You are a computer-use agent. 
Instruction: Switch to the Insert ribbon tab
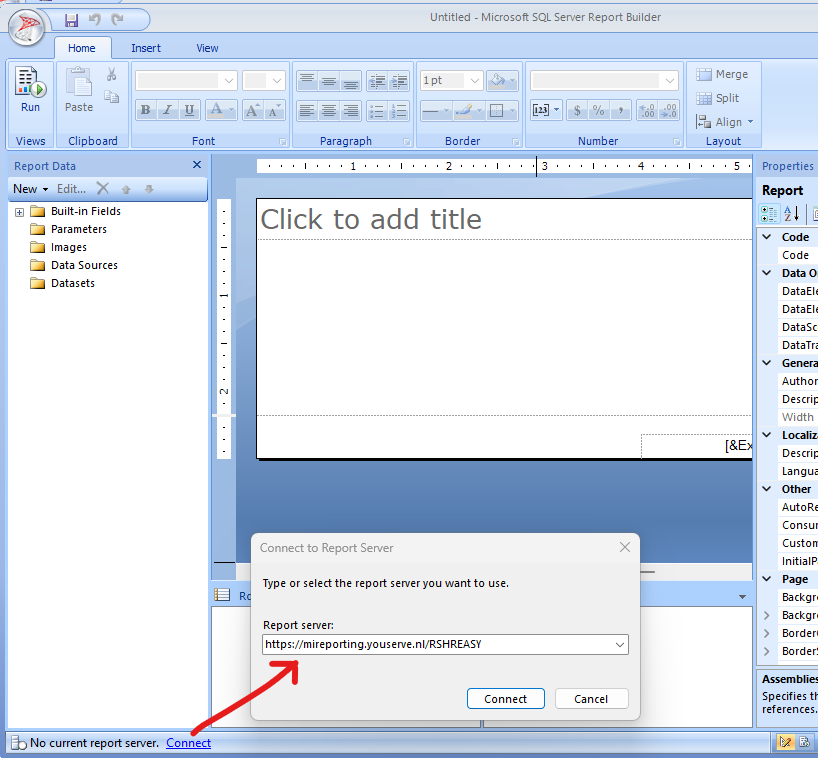tap(146, 48)
